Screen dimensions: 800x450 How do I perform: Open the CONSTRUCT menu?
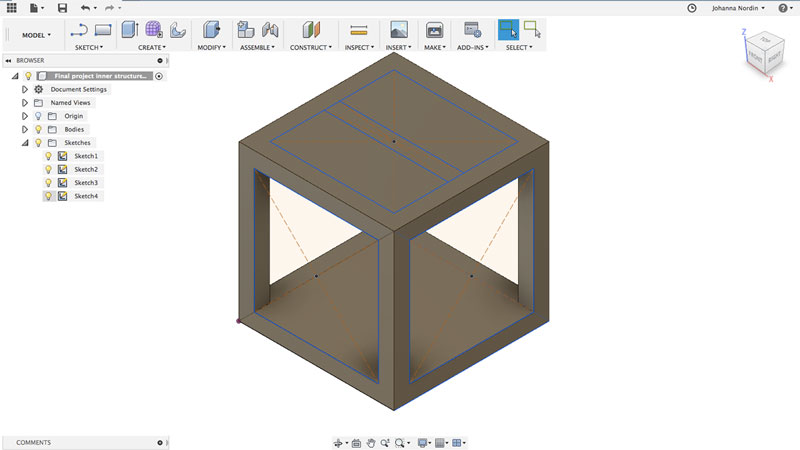point(311,47)
